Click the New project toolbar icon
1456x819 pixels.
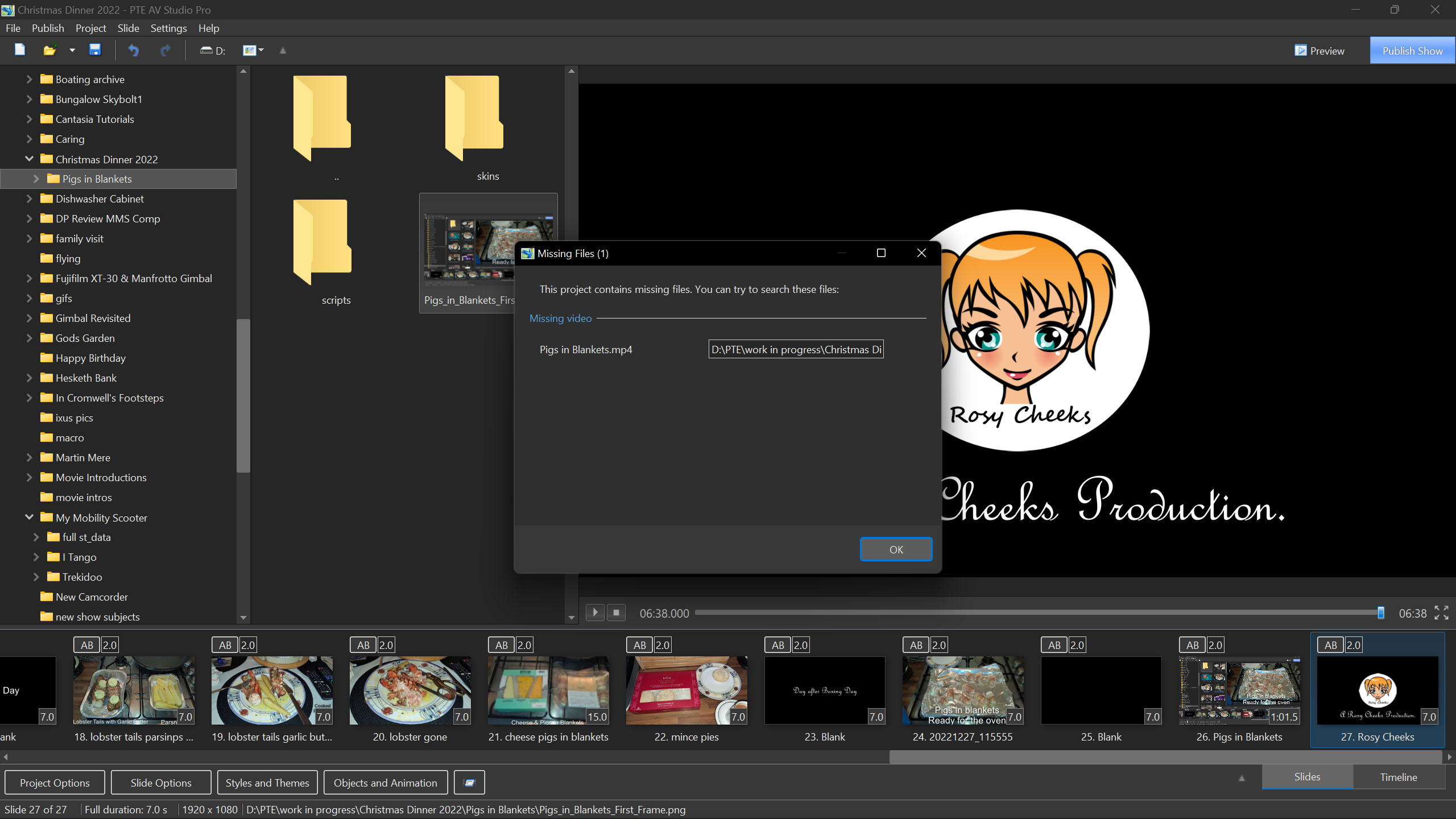pyautogui.click(x=20, y=50)
